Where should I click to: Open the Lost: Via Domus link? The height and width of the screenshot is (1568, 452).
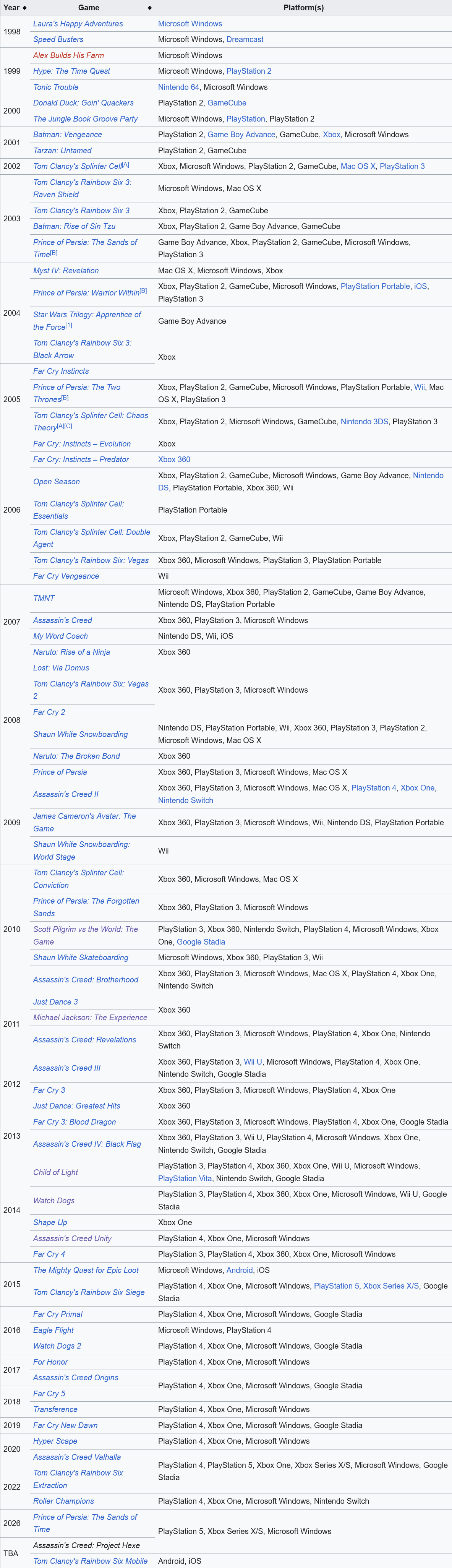click(x=61, y=668)
